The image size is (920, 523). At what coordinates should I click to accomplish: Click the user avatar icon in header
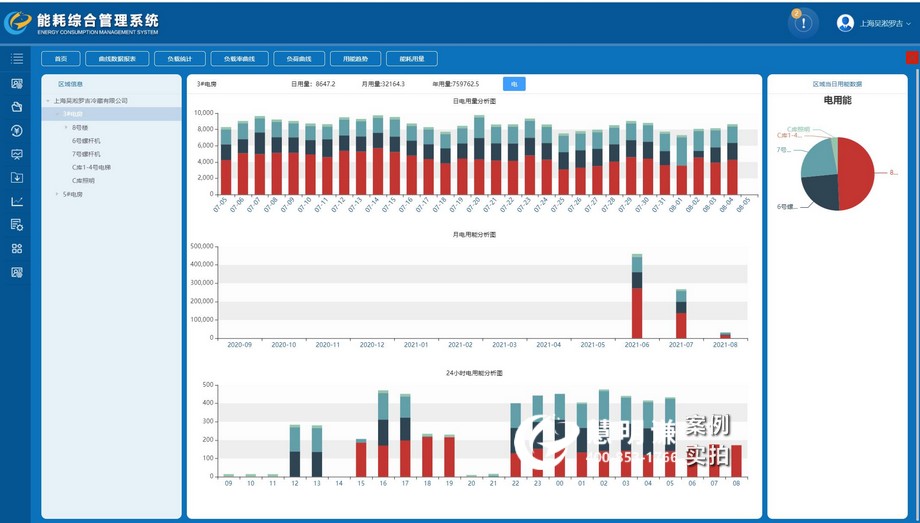coord(845,23)
